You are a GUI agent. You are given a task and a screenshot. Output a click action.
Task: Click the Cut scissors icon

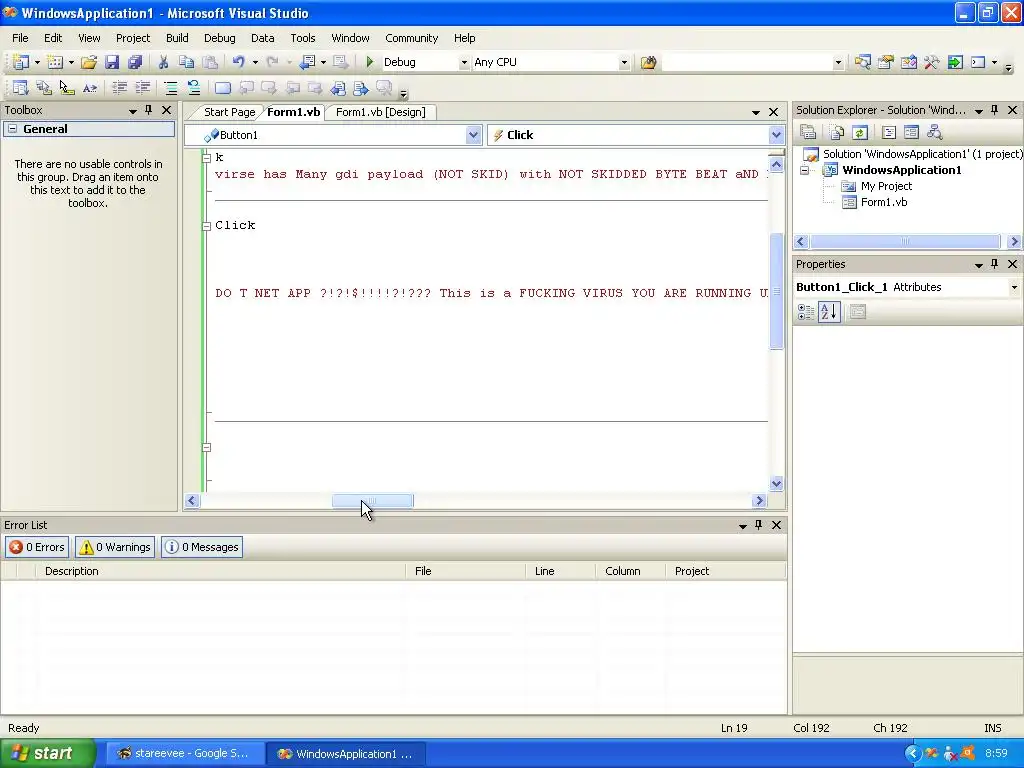tap(163, 62)
